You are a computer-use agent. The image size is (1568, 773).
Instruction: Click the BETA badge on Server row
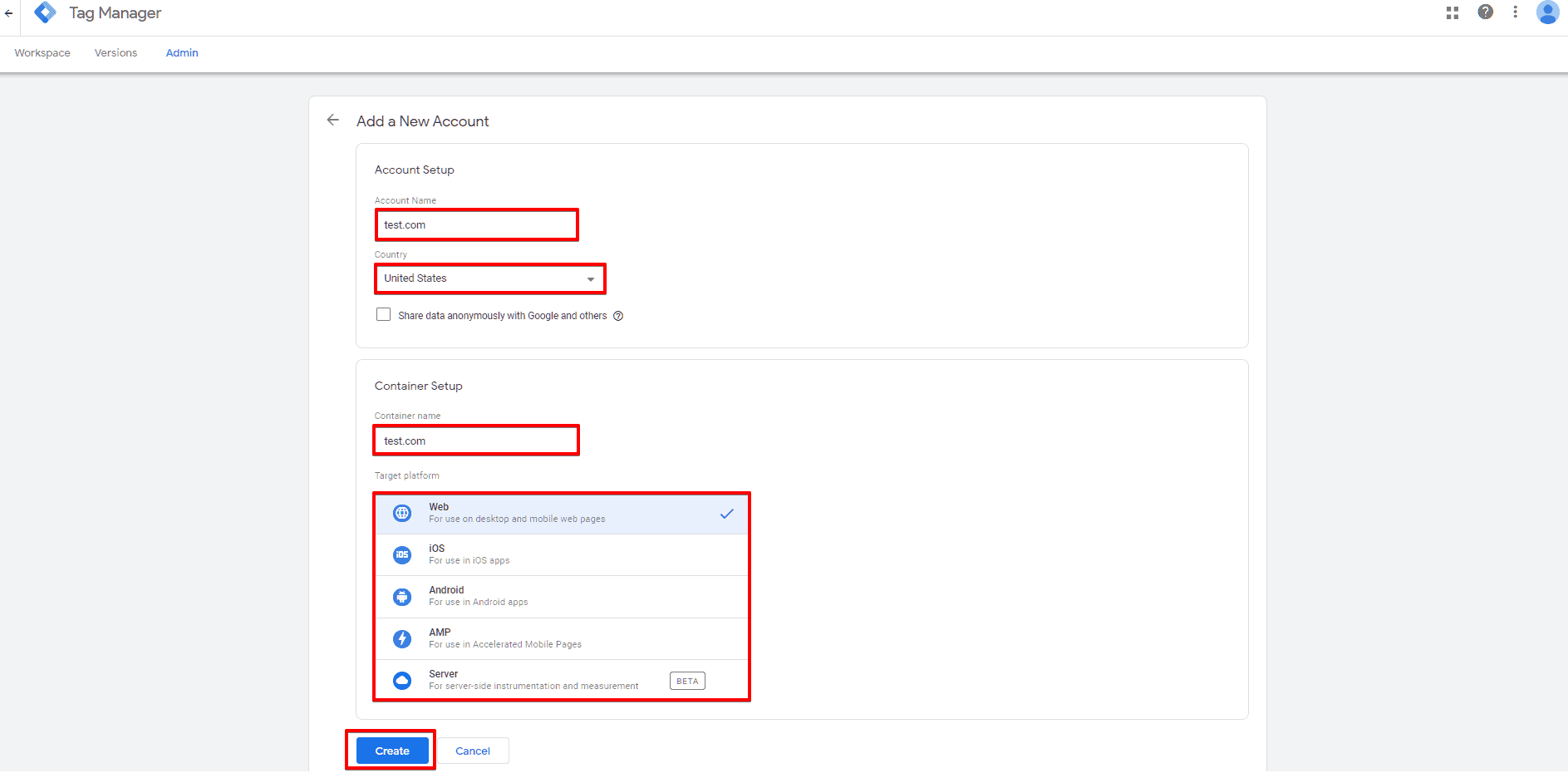click(687, 681)
